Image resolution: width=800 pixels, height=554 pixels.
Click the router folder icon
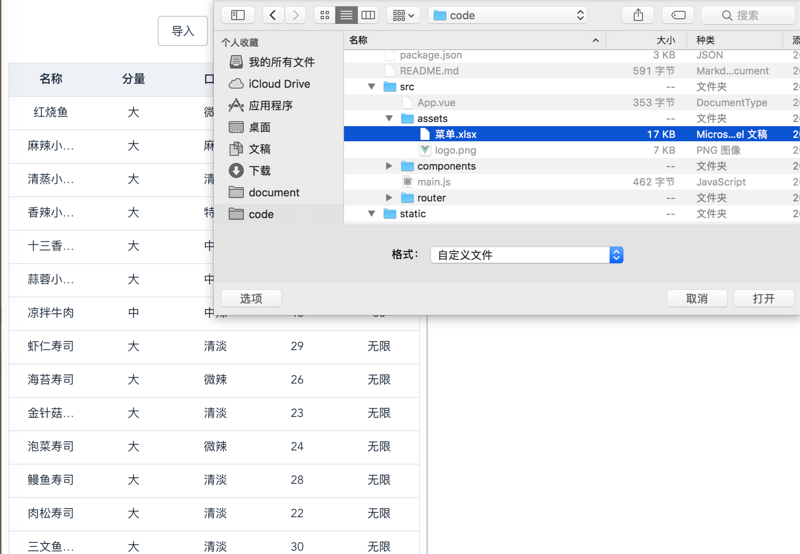click(x=407, y=197)
